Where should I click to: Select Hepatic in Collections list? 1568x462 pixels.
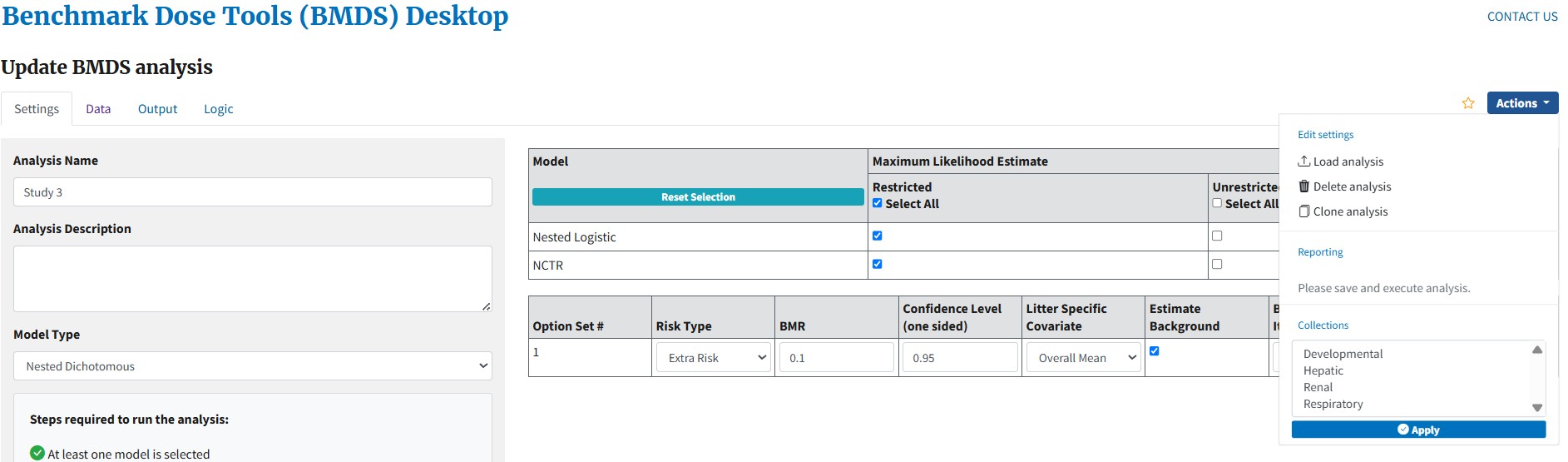(x=1323, y=370)
